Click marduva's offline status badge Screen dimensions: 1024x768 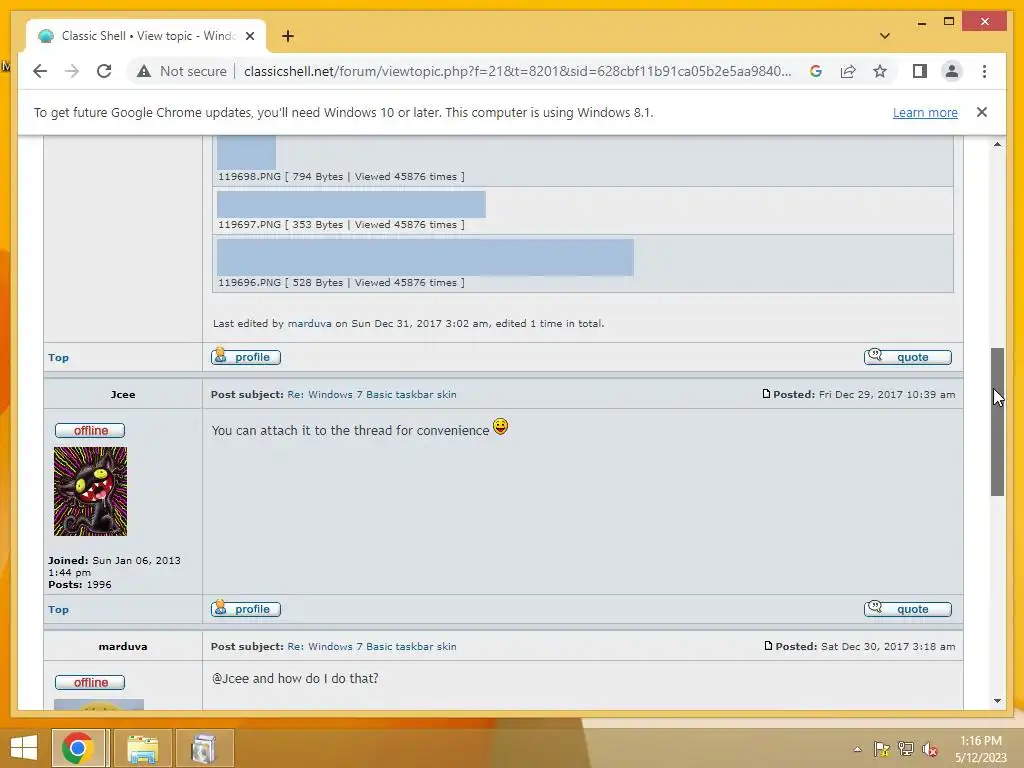tap(90, 682)
